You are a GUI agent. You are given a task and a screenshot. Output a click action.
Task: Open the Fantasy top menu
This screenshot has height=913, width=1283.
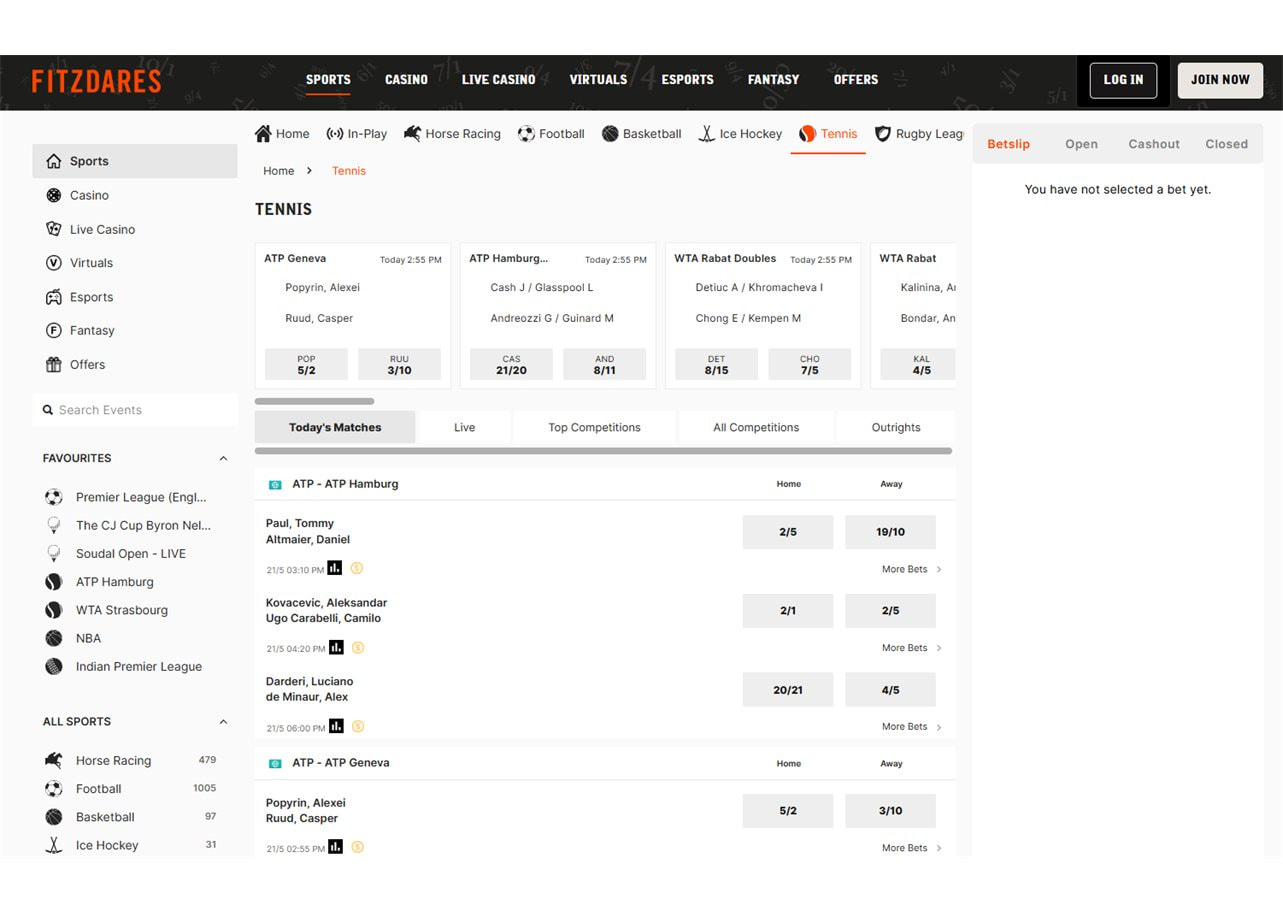click(773, 80)
